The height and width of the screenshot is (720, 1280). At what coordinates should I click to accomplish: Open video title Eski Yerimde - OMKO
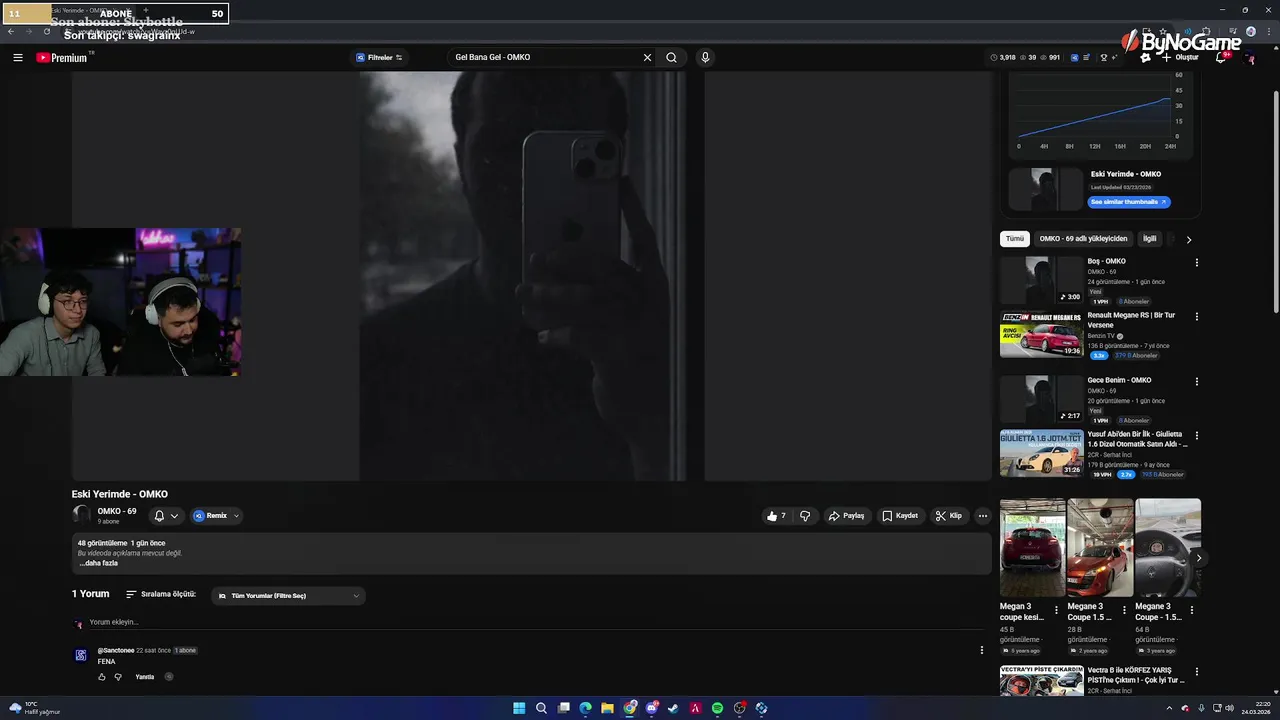point(120,494)
